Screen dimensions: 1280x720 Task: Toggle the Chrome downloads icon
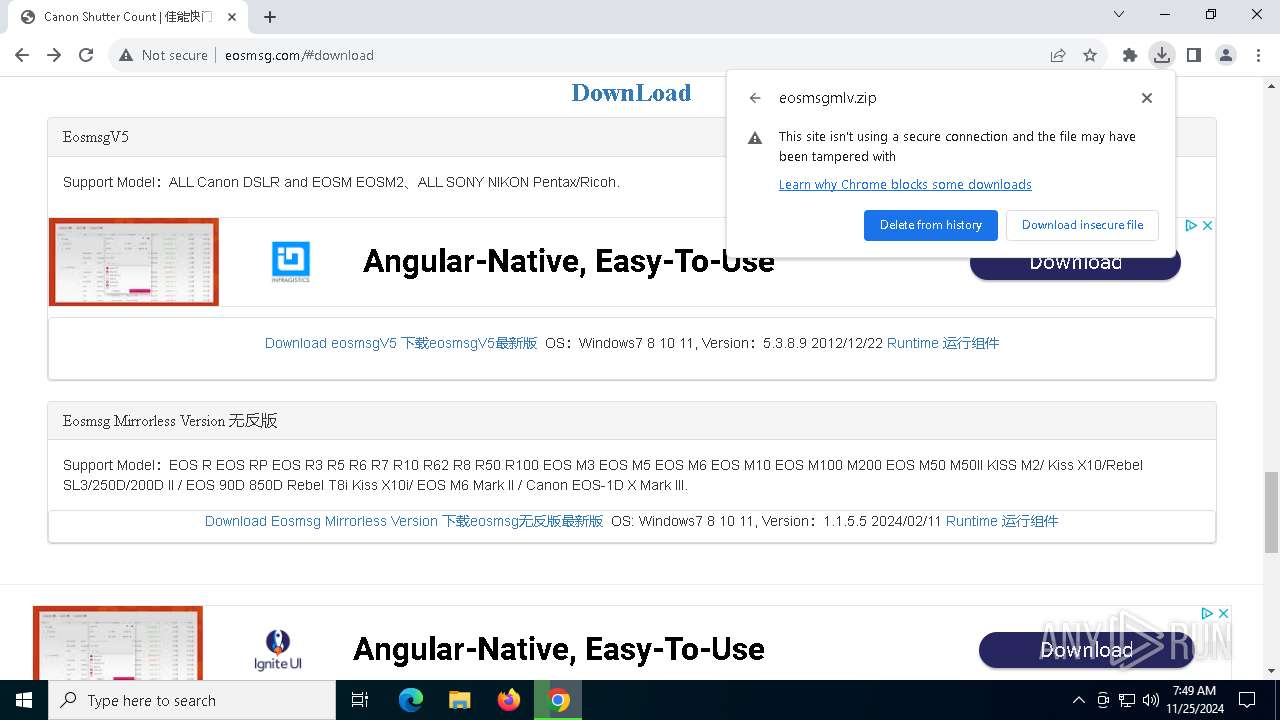coord(1161,55)
